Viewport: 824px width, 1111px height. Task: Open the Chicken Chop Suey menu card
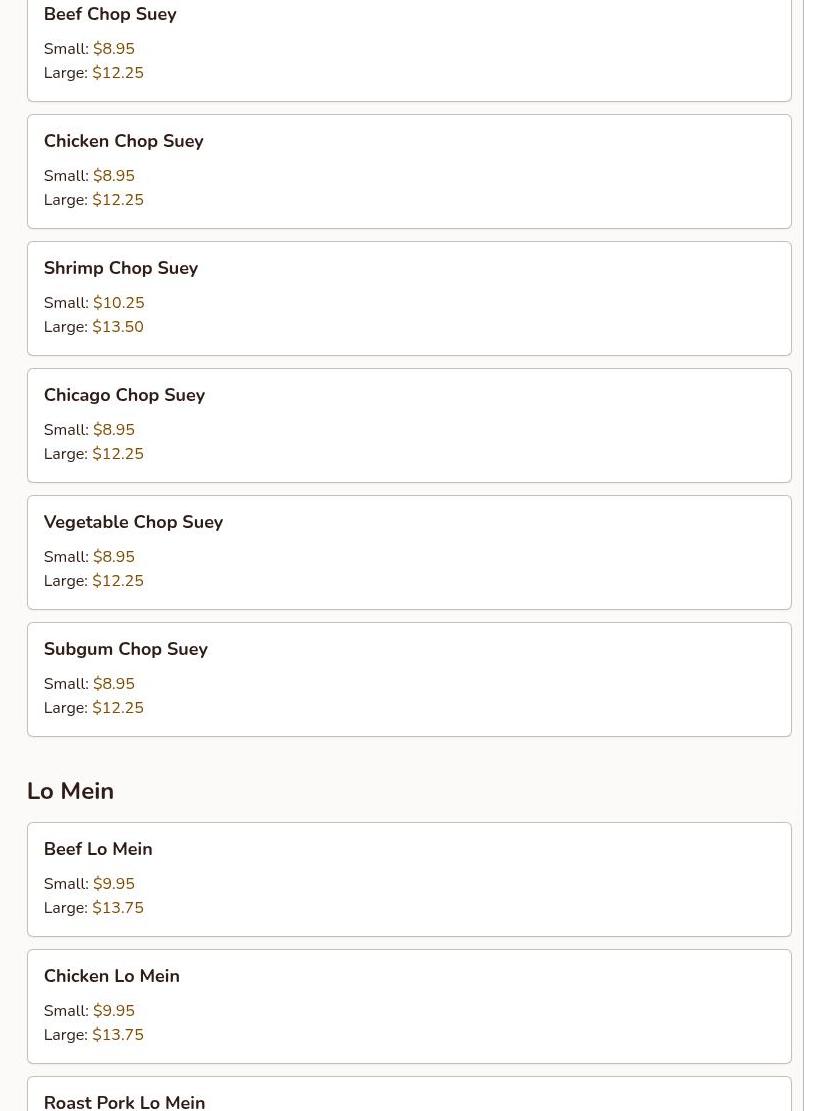(x=409, y=171)
